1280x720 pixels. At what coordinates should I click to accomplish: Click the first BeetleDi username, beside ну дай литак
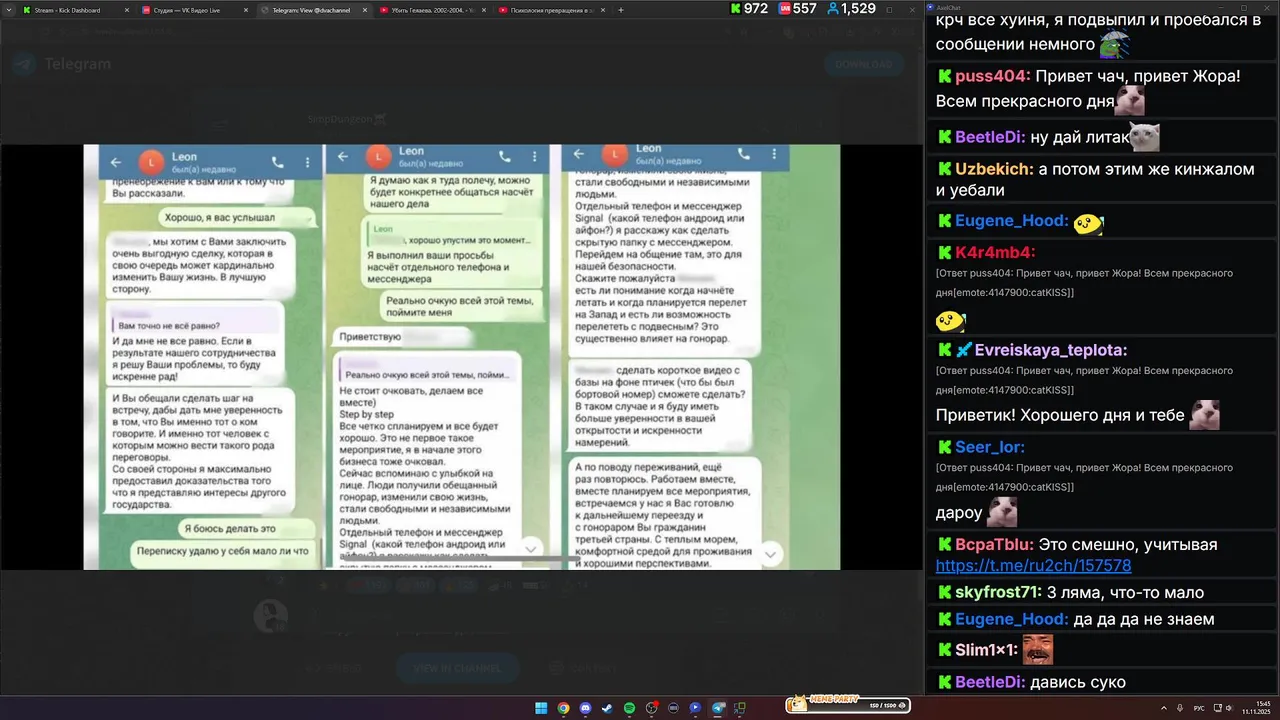click(990, 137)
